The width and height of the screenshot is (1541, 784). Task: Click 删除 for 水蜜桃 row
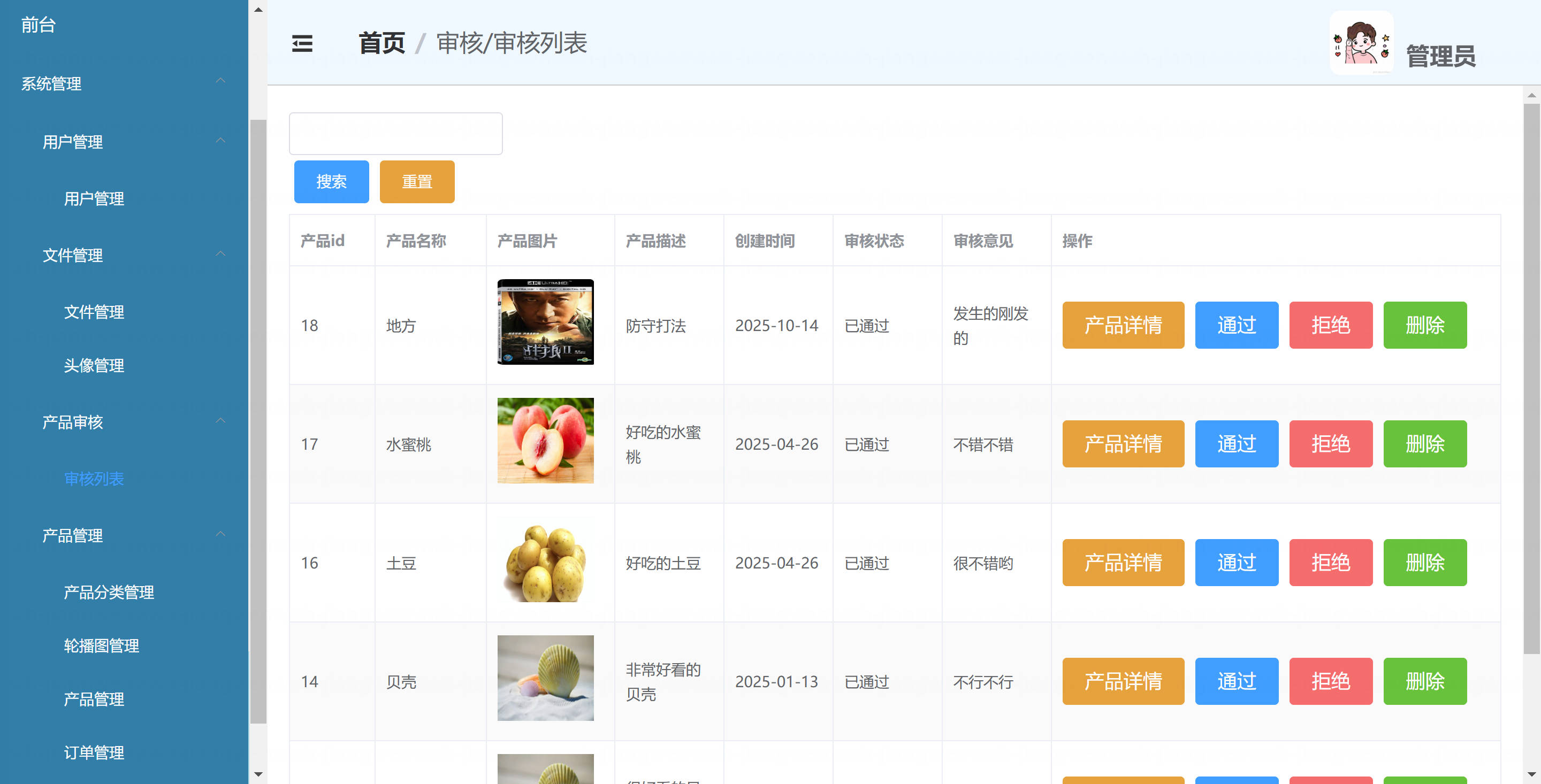(x=1425, y=444)
